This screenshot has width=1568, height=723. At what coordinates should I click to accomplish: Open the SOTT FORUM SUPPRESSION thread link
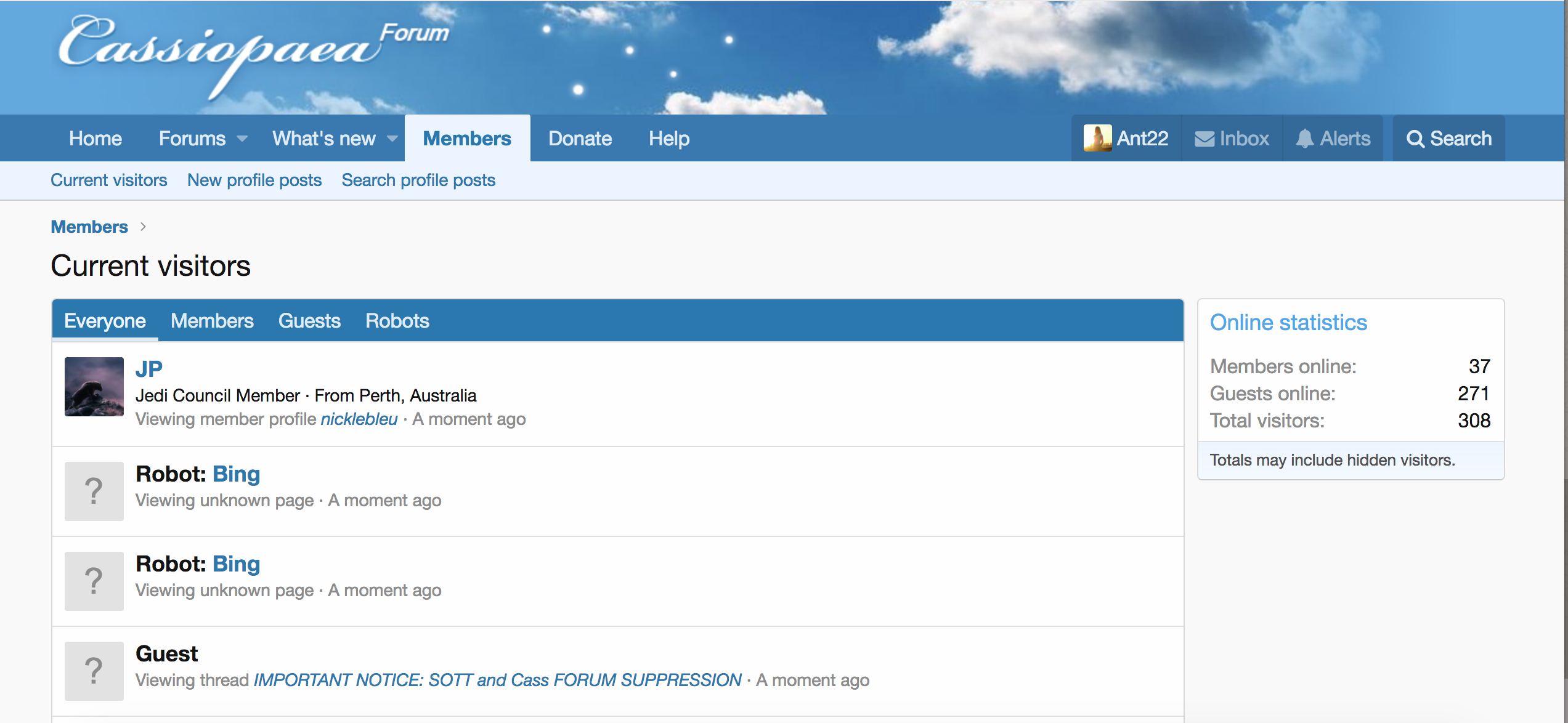(x=497, y=680)
